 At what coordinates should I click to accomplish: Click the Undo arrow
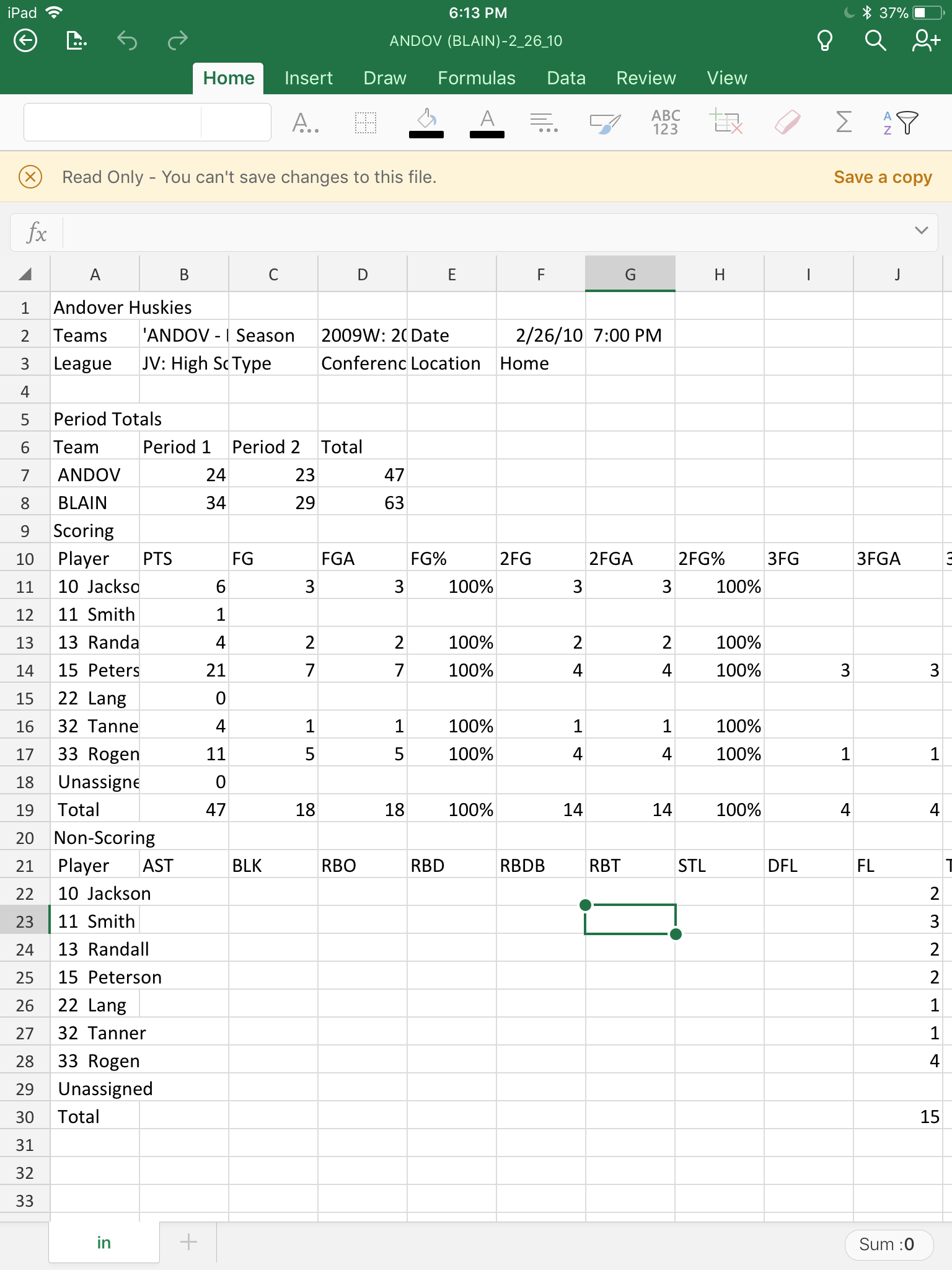click(x=127, y=41)
